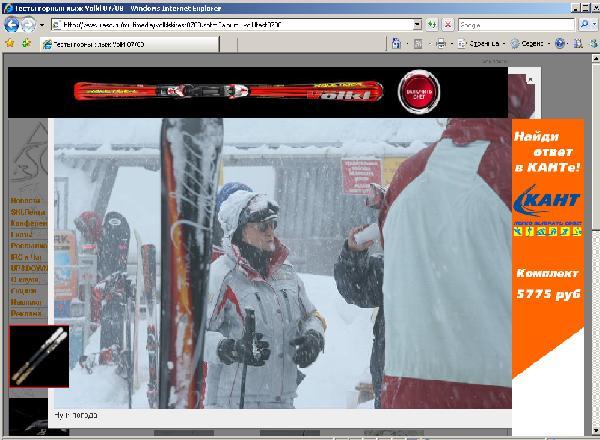Open the SKI.Лента sidebar link

click(28, 212)
